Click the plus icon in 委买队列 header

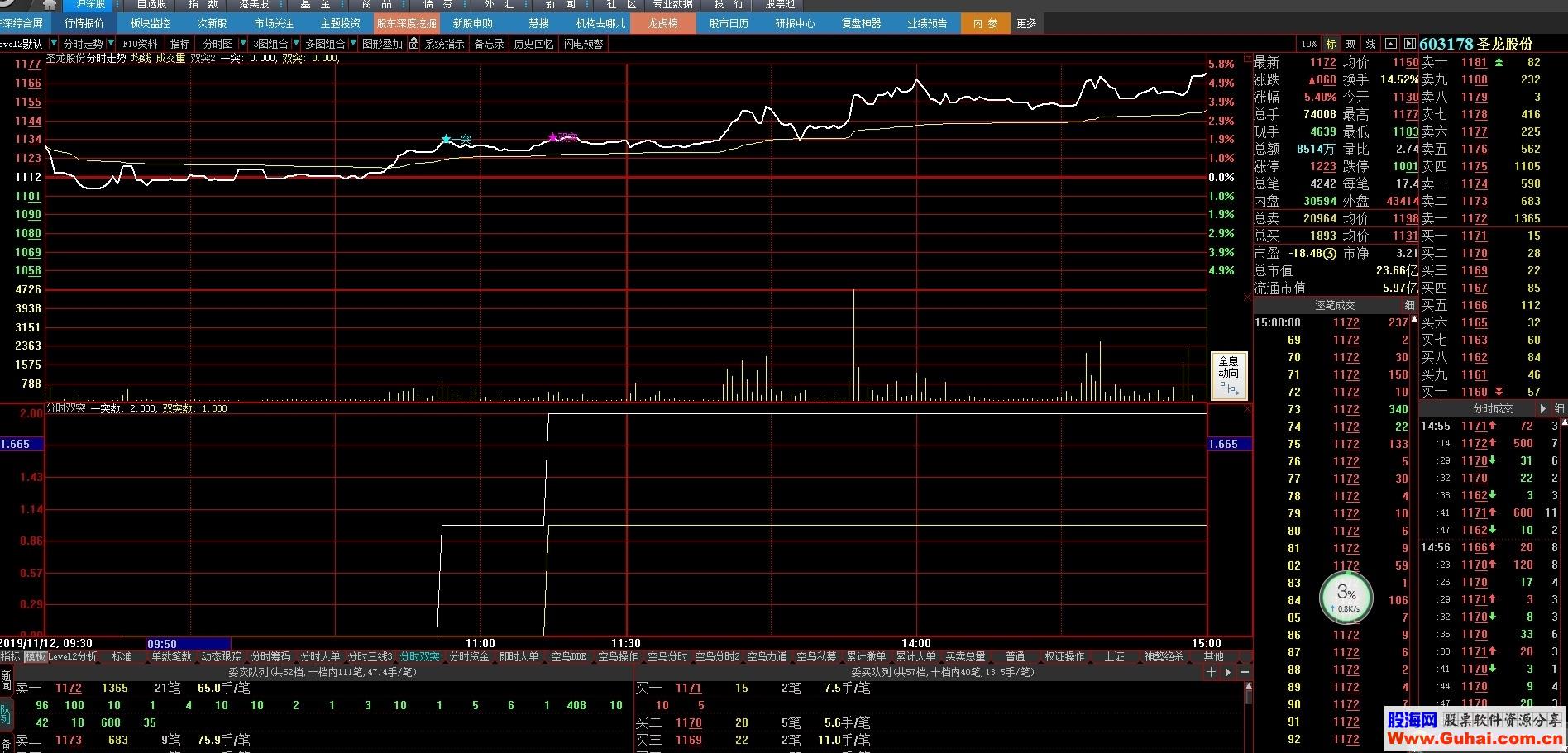tap(1212, 672)
